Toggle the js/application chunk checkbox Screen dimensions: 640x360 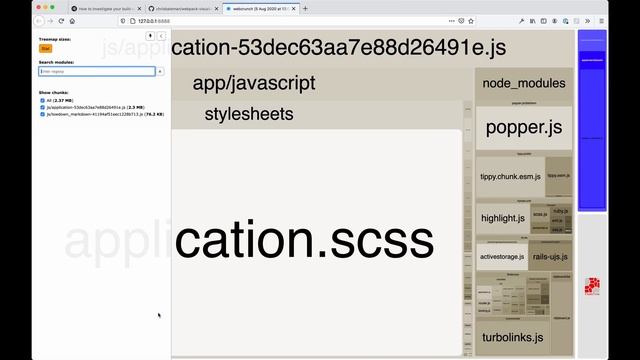(x=42, y=107)
